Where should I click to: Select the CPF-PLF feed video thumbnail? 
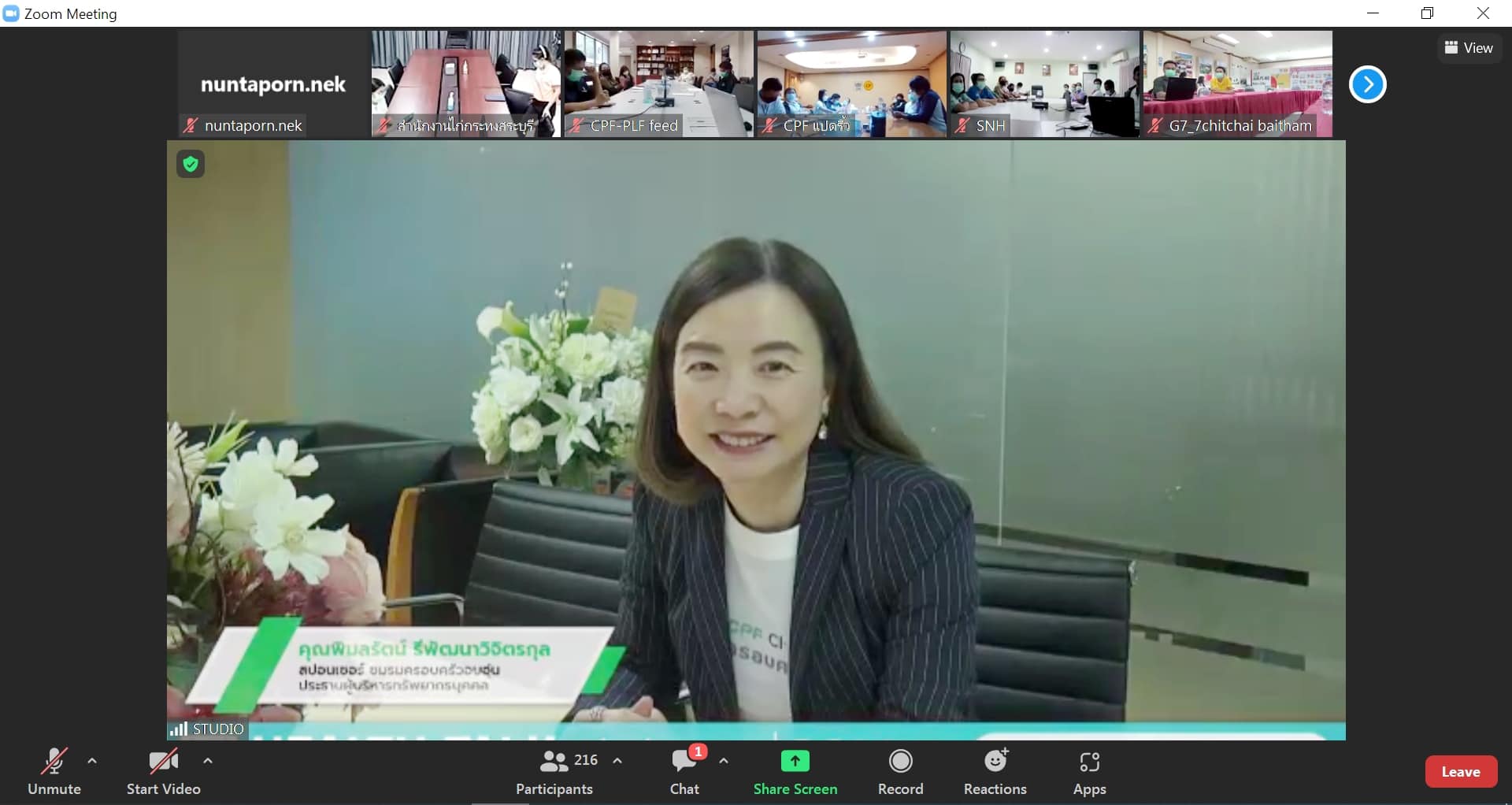tap(658, 83)
